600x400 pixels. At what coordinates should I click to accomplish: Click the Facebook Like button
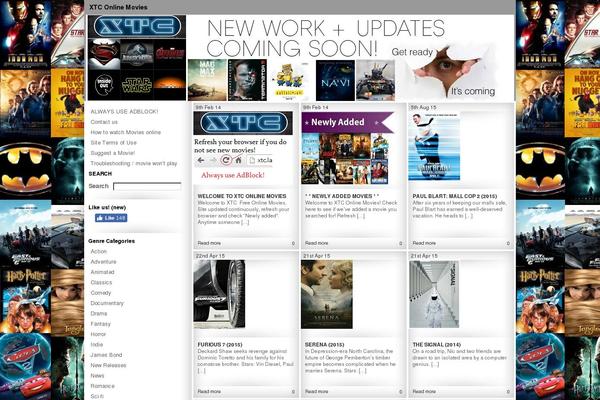(x=111, y=218)
